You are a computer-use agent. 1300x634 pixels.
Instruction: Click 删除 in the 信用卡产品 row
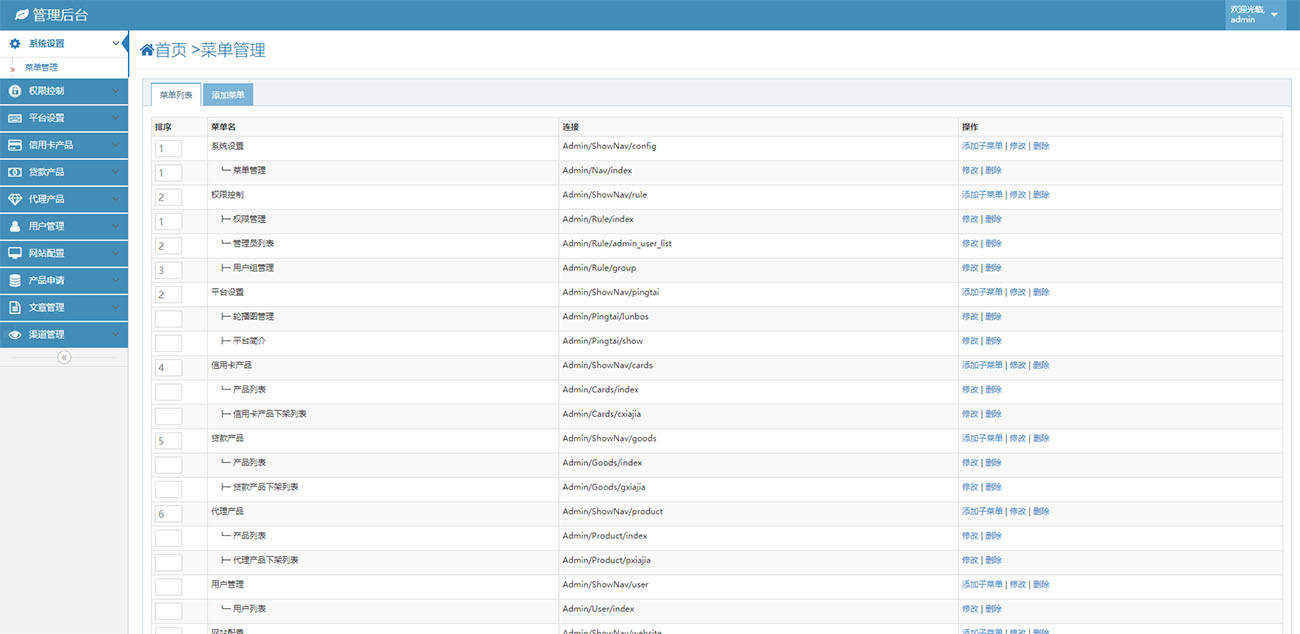pyautogui.click(x=1041, y=365)
